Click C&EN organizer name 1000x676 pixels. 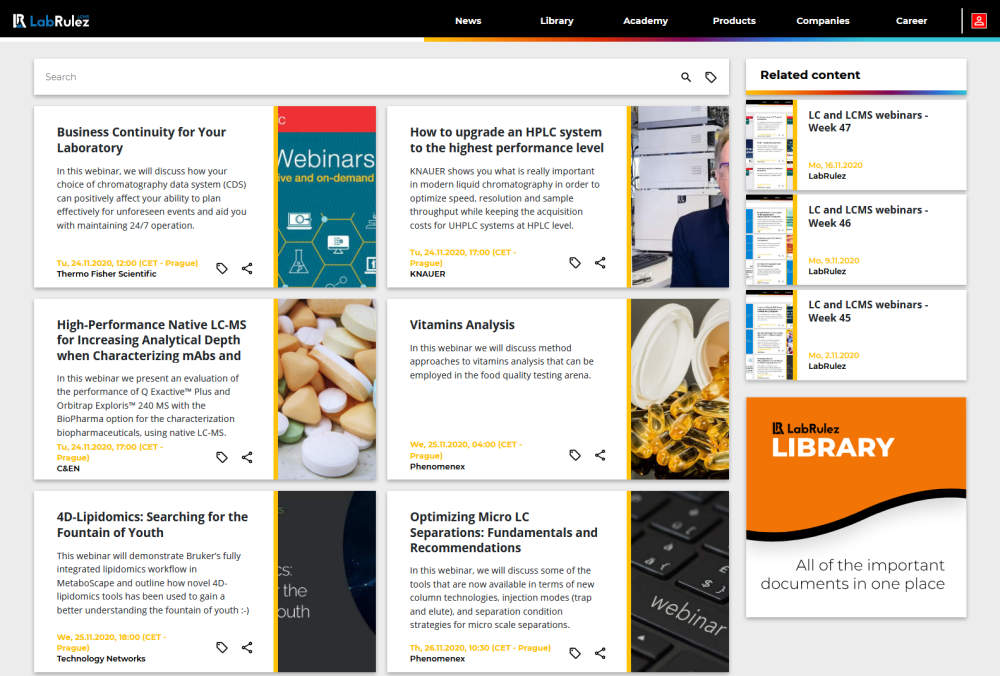pos(68,469)
